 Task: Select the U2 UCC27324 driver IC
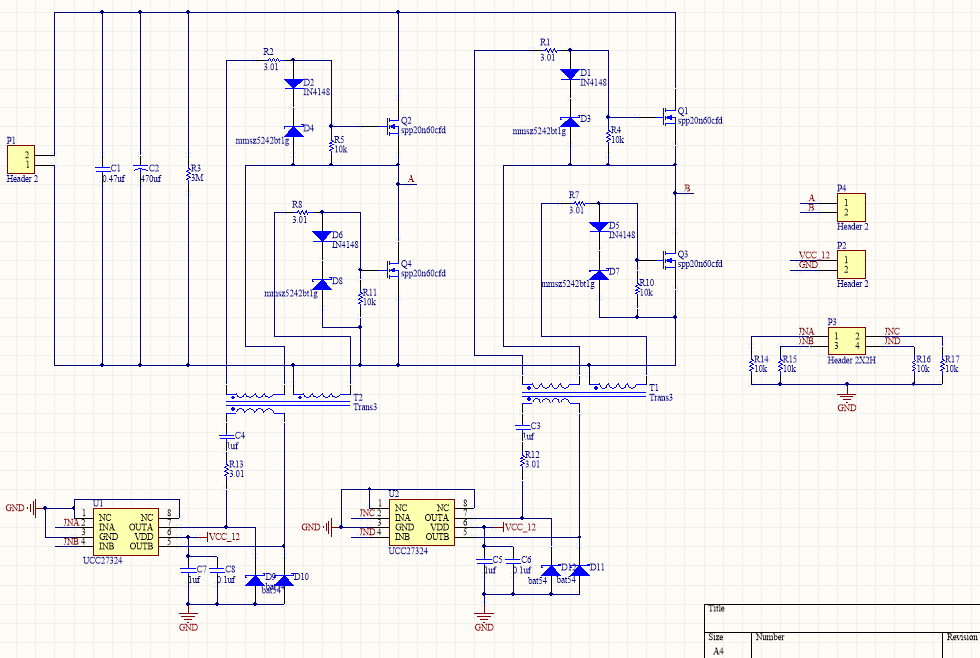tap(422, 522)
